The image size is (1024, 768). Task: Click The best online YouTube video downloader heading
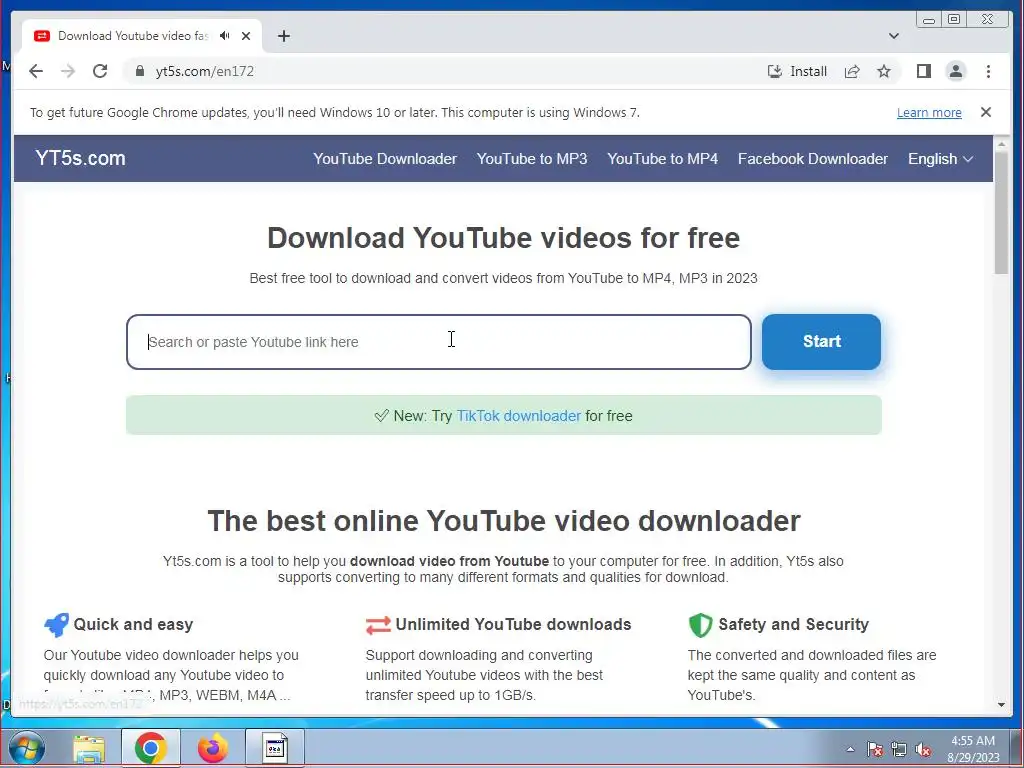click(x=504, y=521)
